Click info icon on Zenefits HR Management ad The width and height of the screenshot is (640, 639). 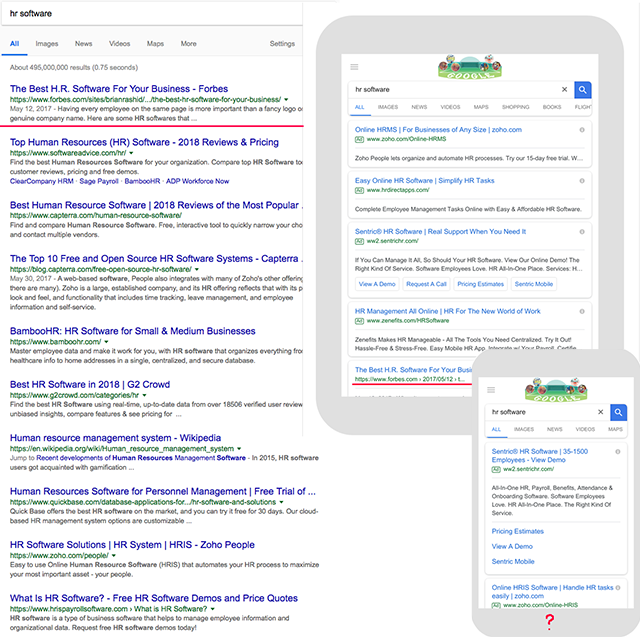point(582,311)
